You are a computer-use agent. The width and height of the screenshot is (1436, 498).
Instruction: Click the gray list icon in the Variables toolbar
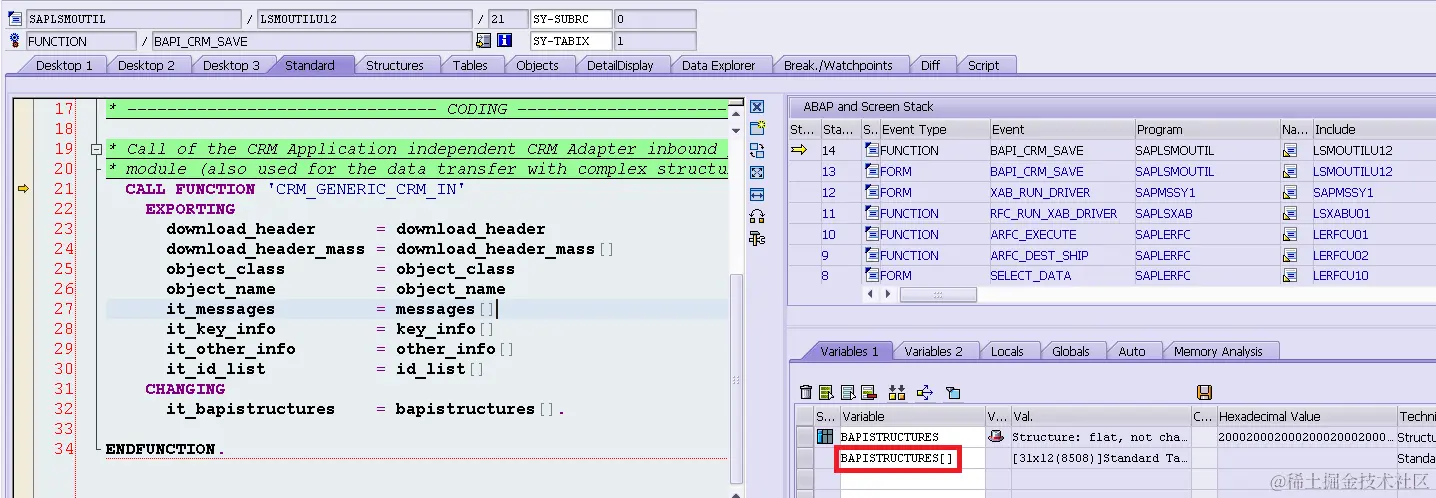(x=848, y=393)
